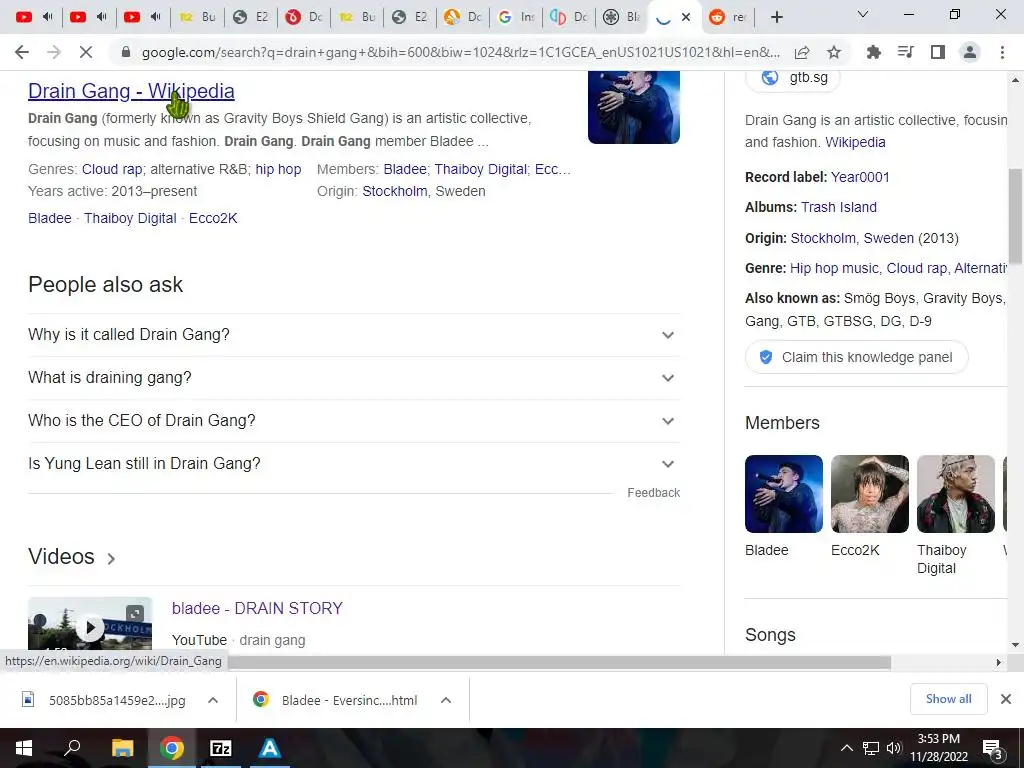
Task: Open the Stockholm origin link in result
Action: click(395, 191)
